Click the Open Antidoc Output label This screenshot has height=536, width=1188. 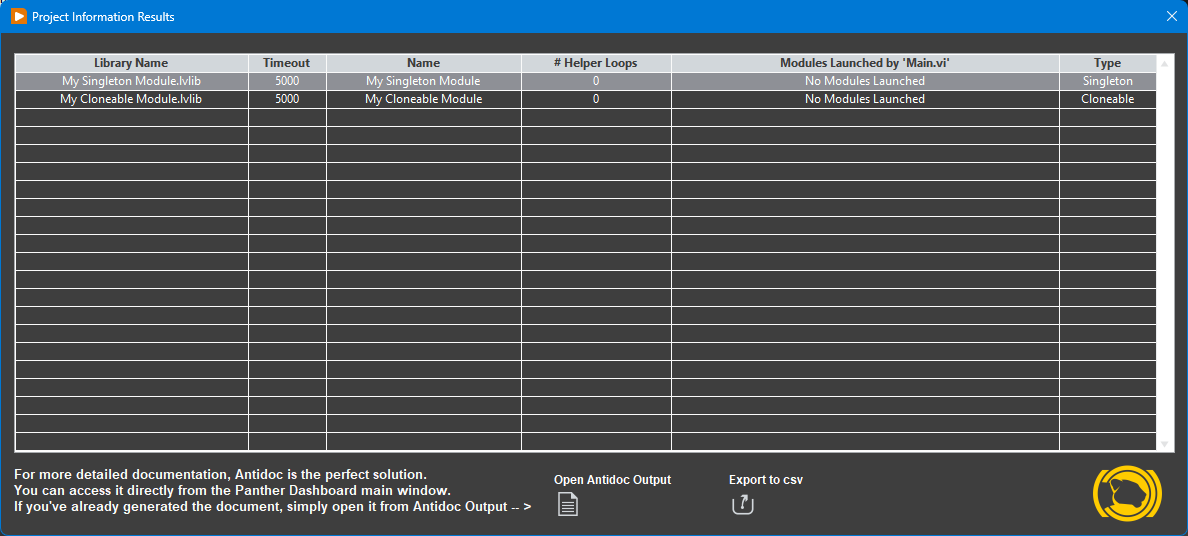click(612, 480)
